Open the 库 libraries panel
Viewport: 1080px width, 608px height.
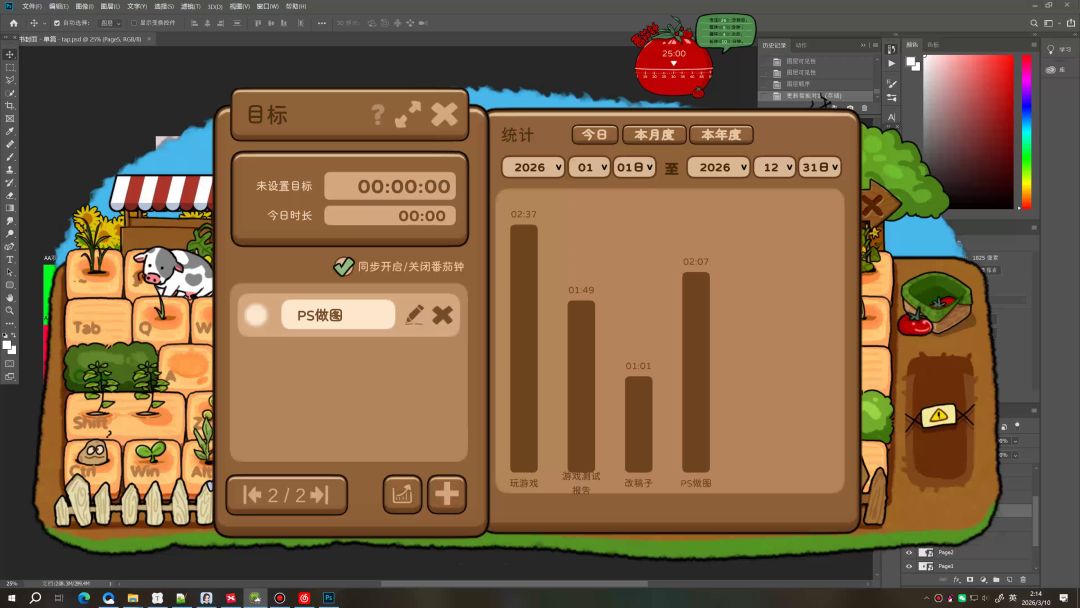pyautogui.click(x=1056, y=70)
